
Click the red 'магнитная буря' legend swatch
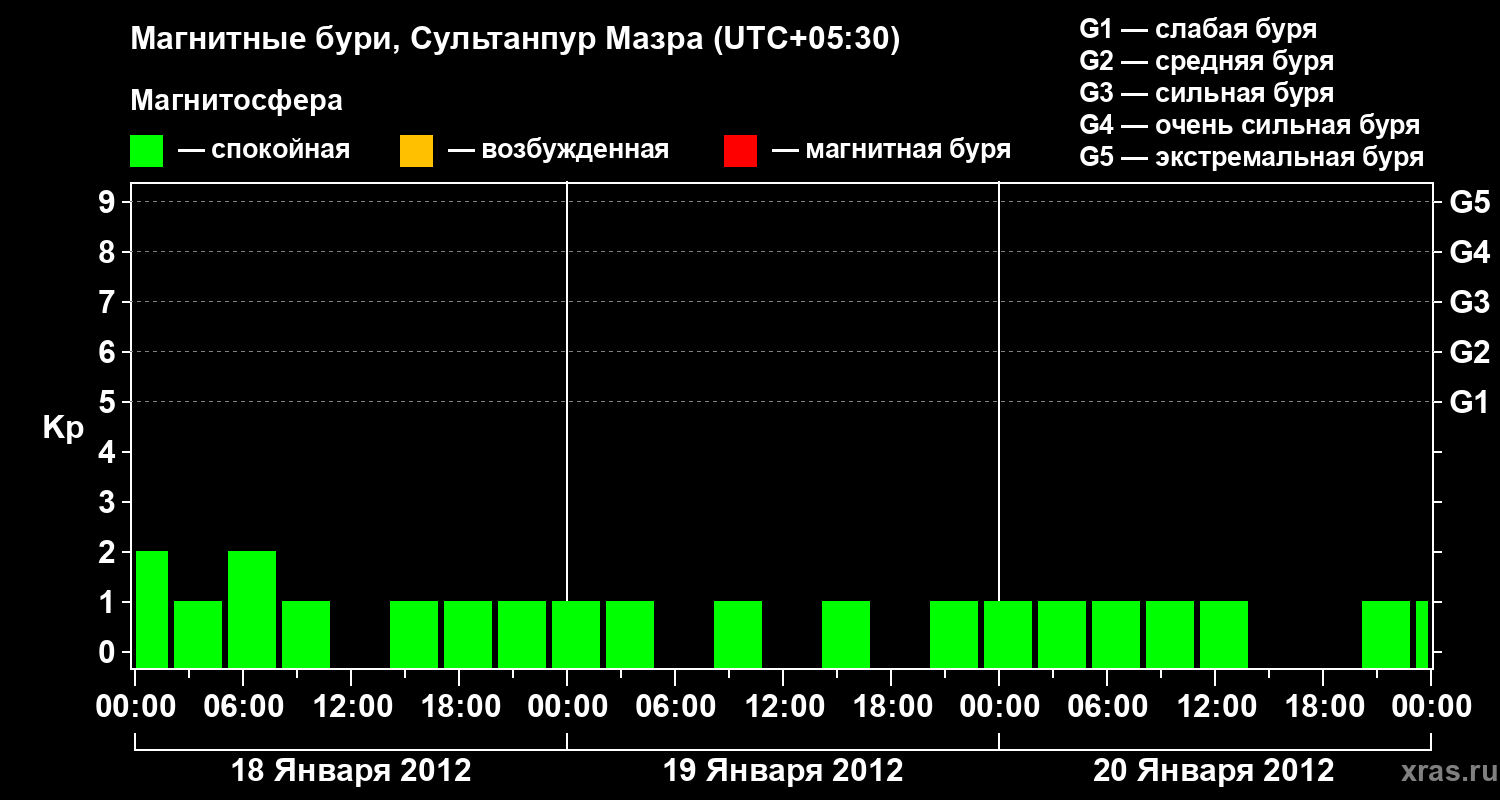(x=740, y=151)
